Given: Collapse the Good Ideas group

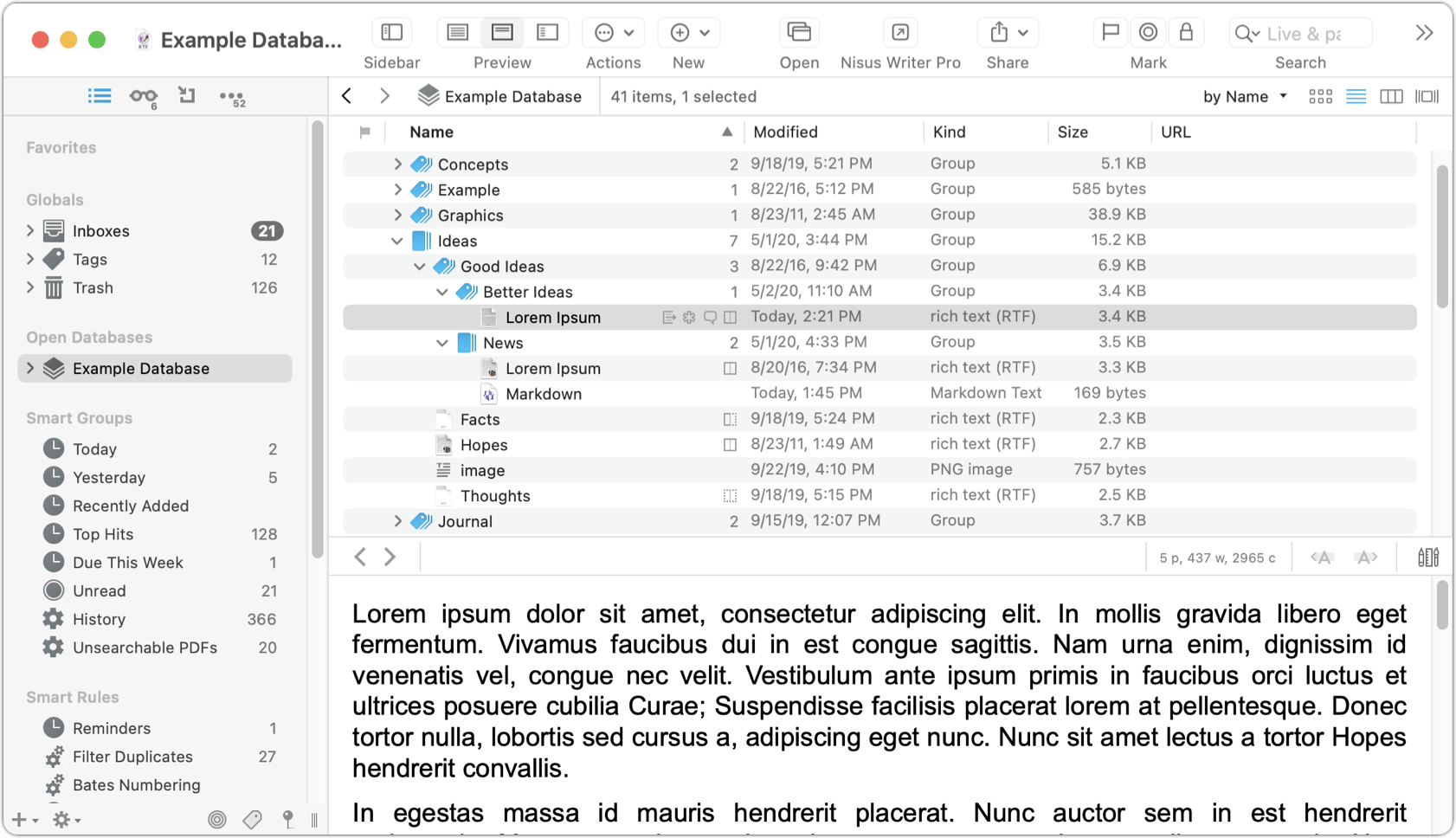Looking at the screenshot, I should [x=419, y=267].
